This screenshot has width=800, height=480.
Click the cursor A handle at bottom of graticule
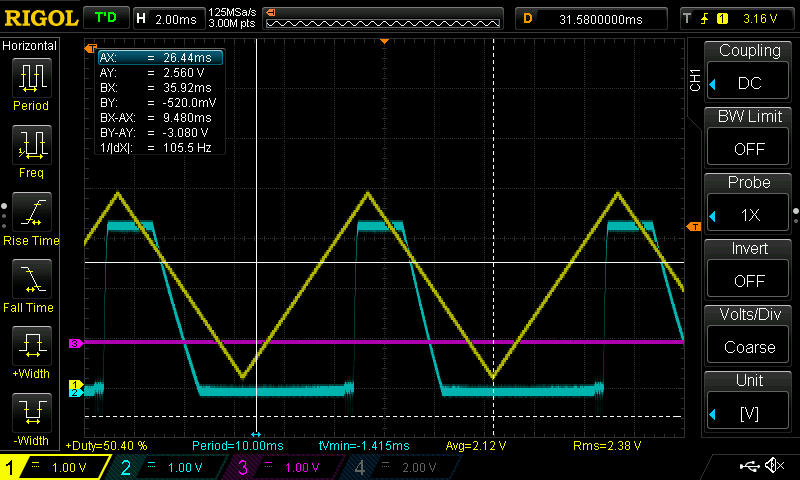click(x=256, y=434)
